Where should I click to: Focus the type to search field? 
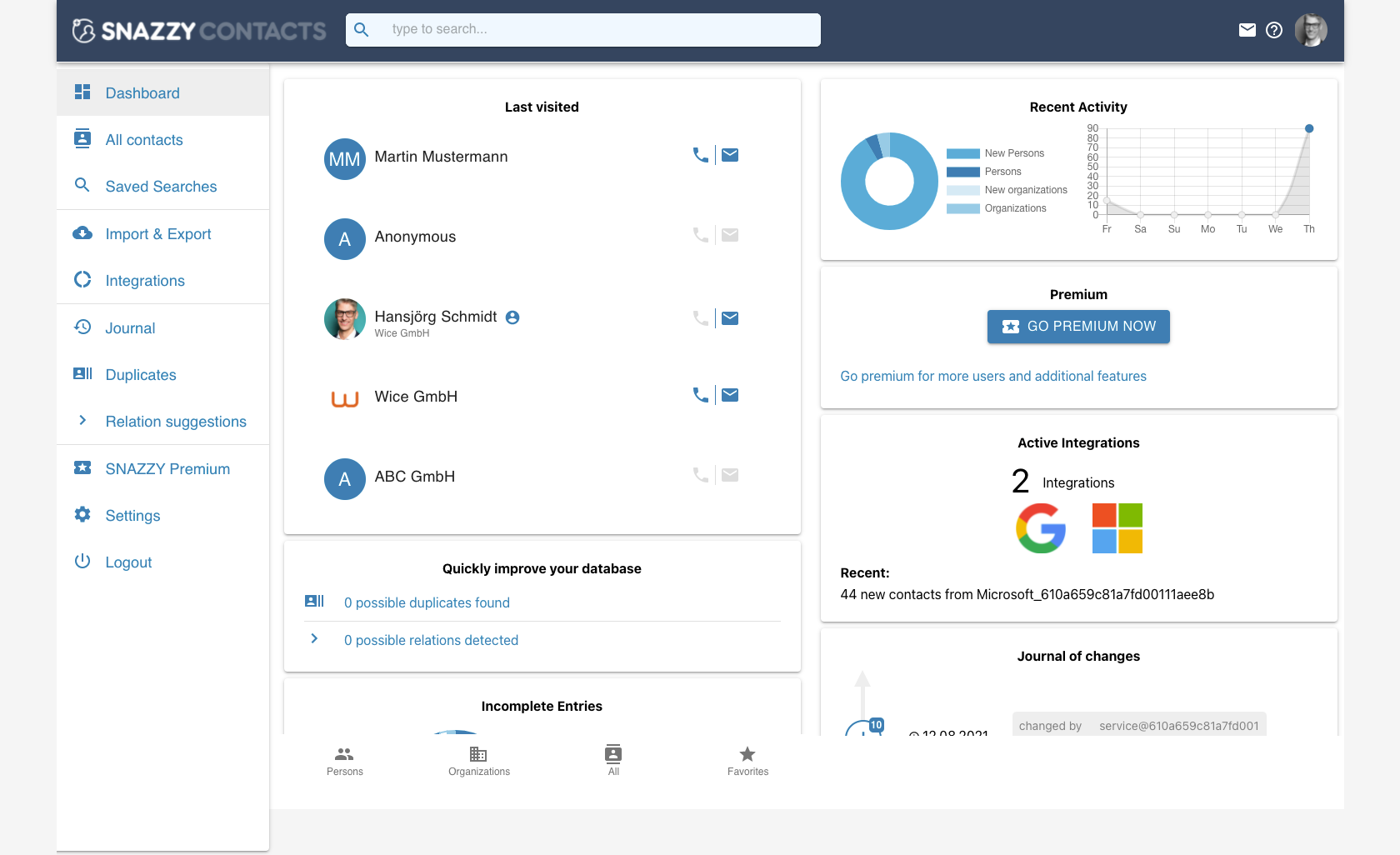tap(582, 30)
